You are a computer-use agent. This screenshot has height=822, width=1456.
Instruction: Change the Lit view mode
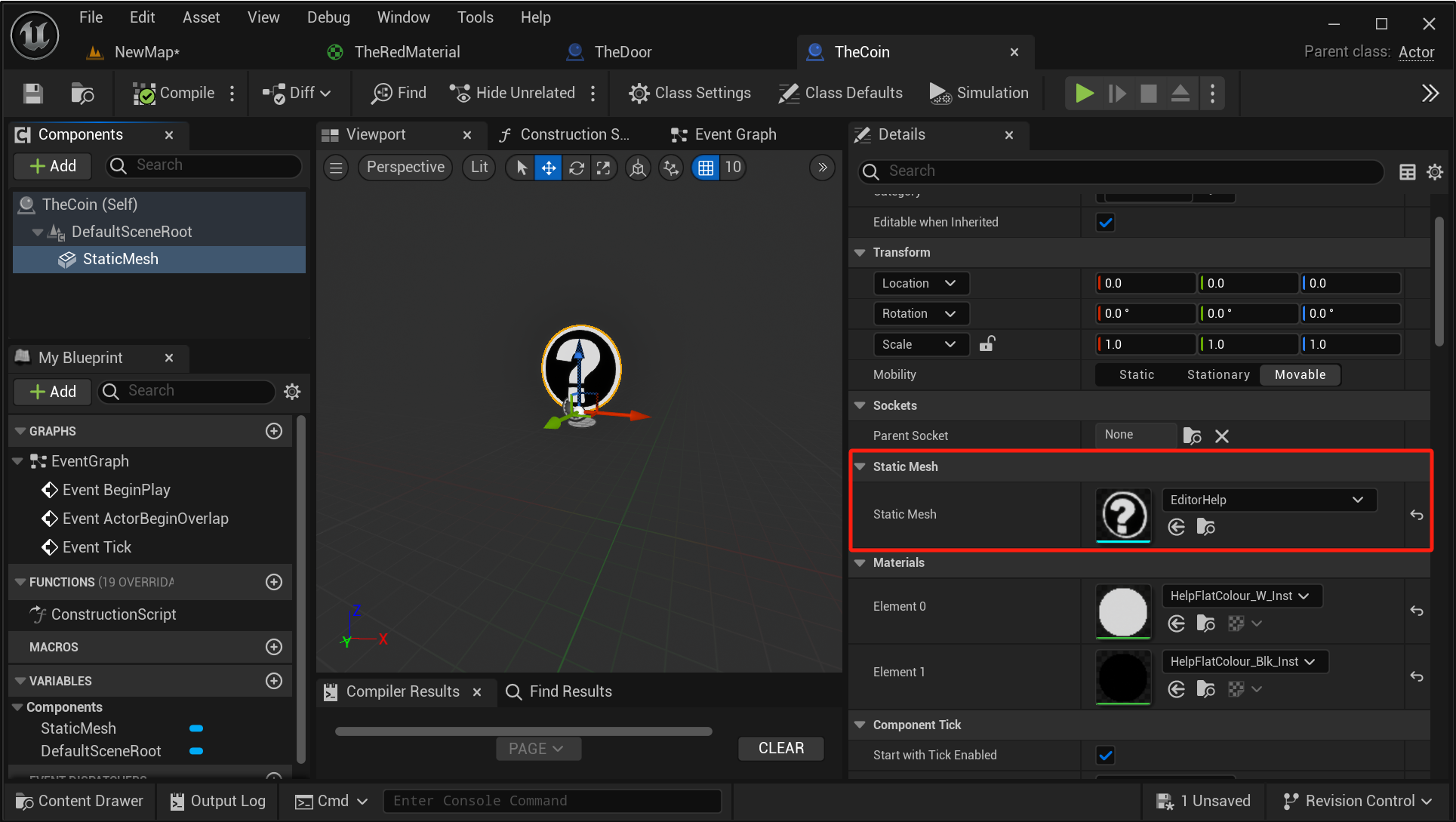[x=479, y=168]
